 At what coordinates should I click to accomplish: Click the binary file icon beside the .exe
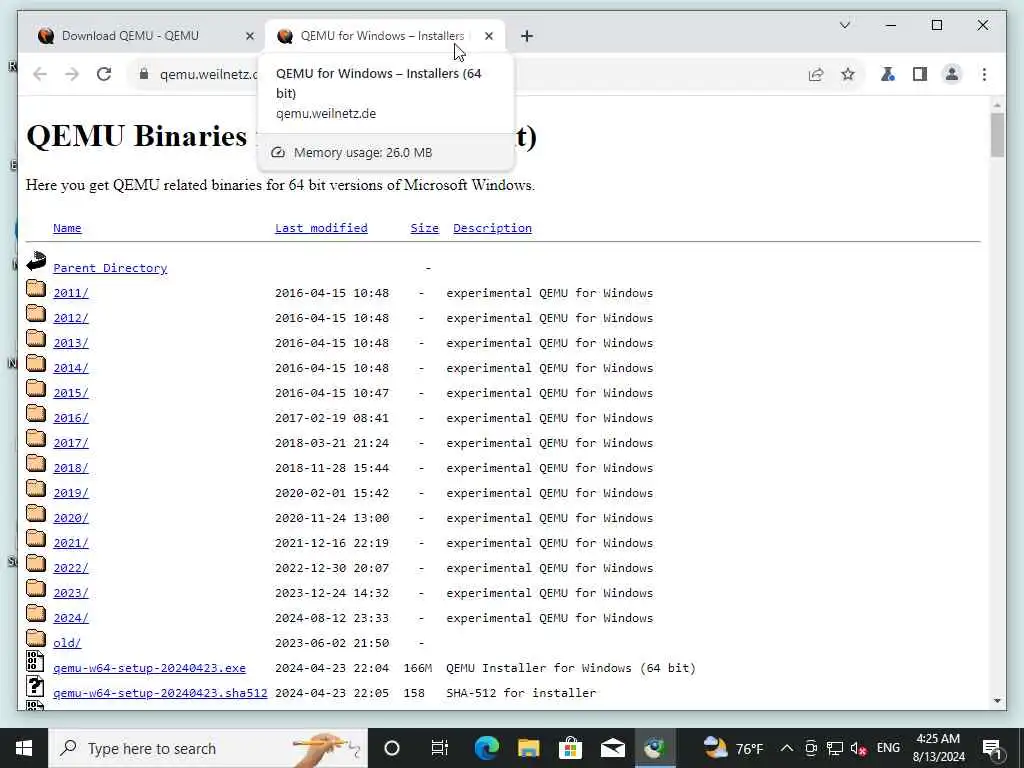[35, 662]
